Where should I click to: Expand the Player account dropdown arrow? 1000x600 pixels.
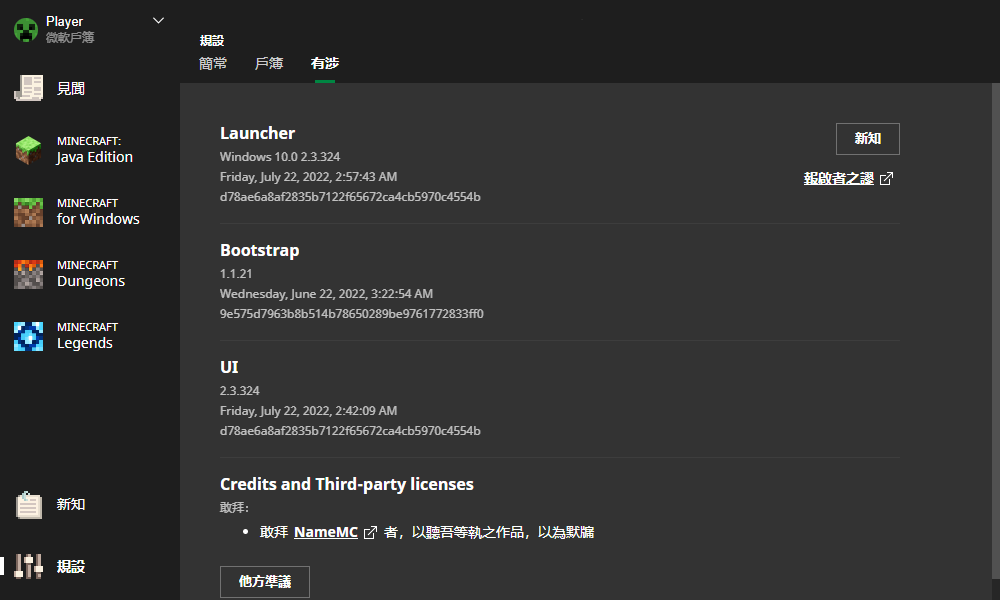pyautogui.click(x=158, y=20)
